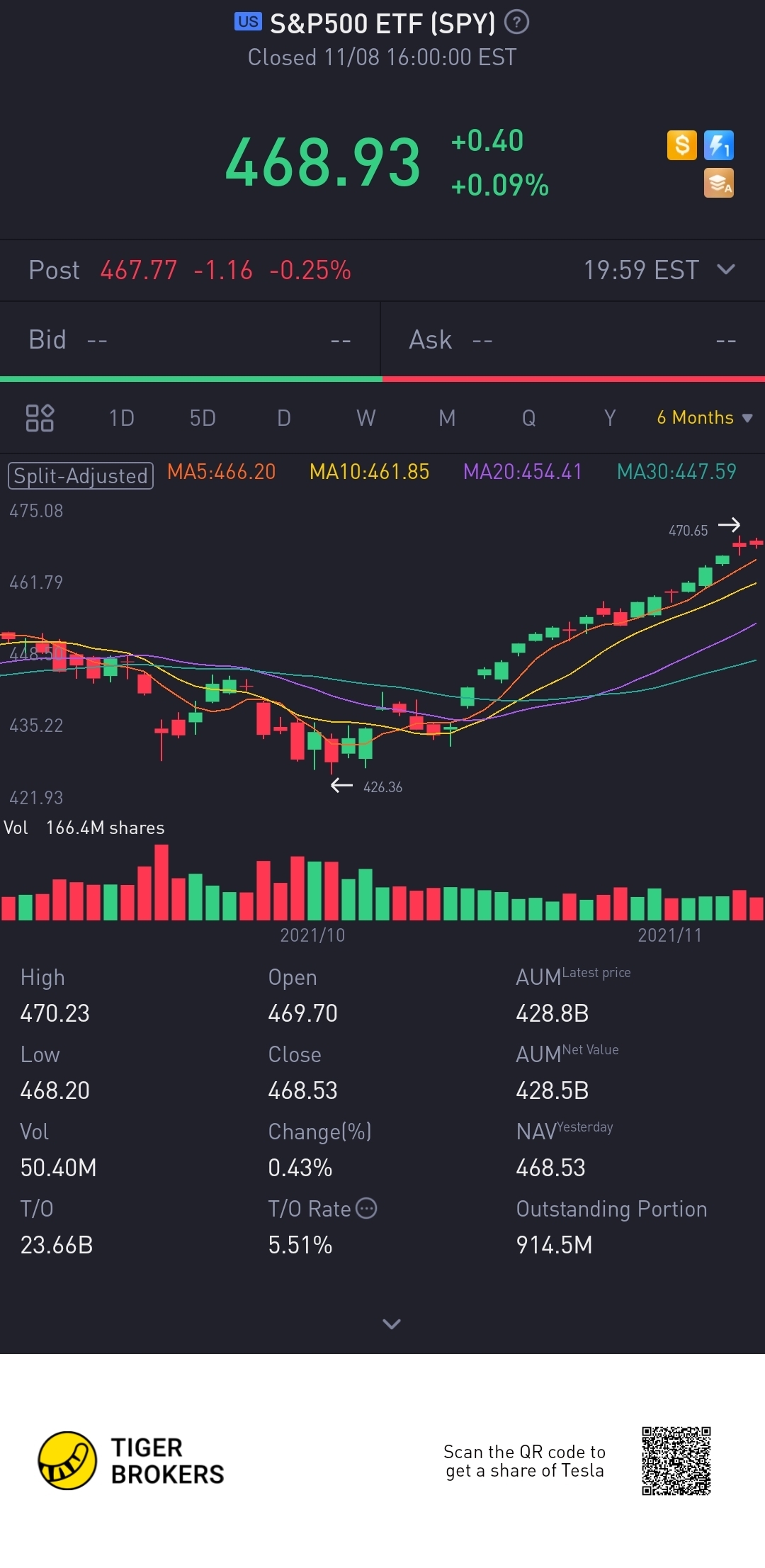Viewport: 765px width, 1568px height.
Task: Select the W weekly chart tab
Action: pos(365,418)
